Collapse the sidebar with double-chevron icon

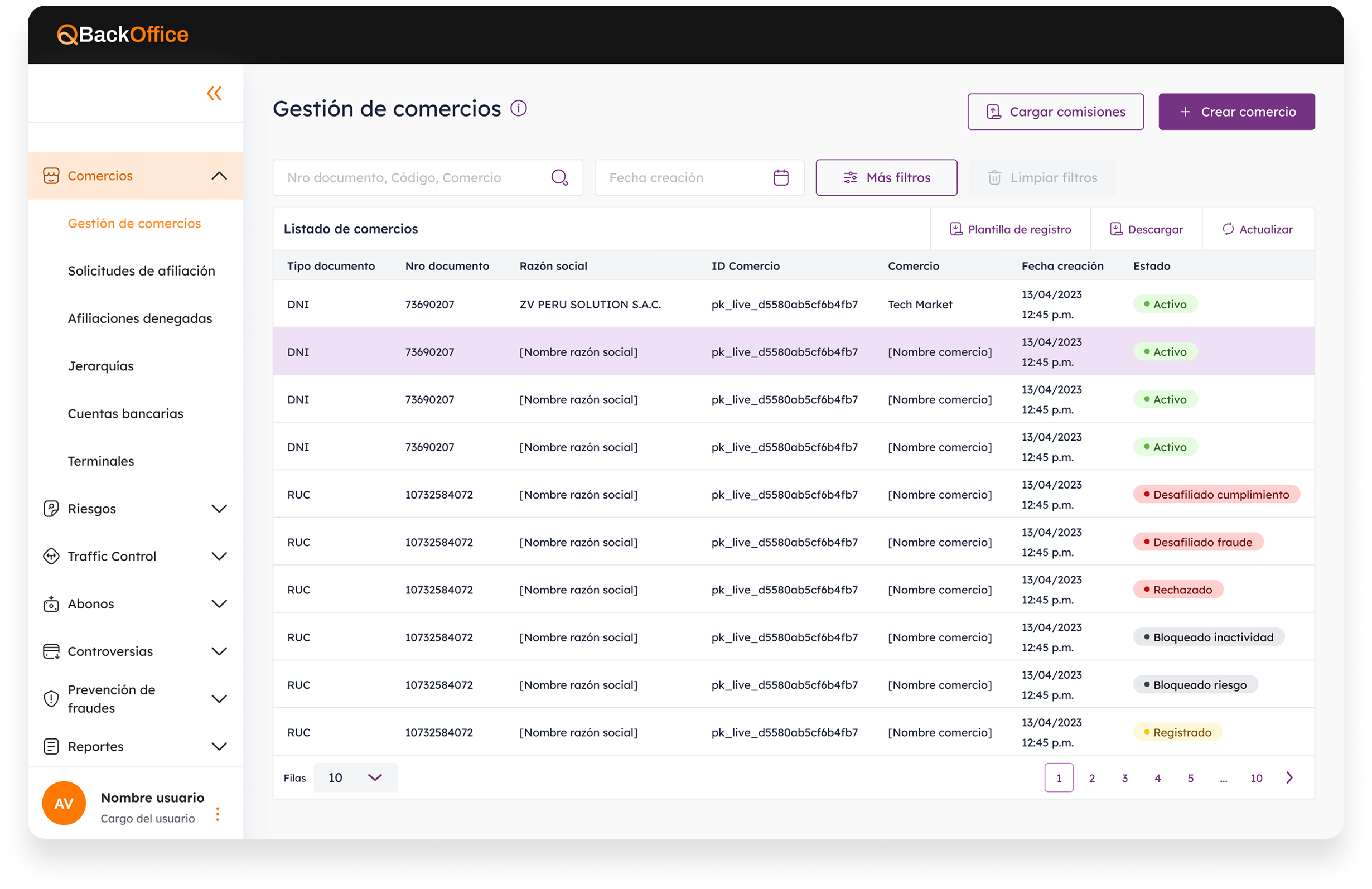coord(214,93)
